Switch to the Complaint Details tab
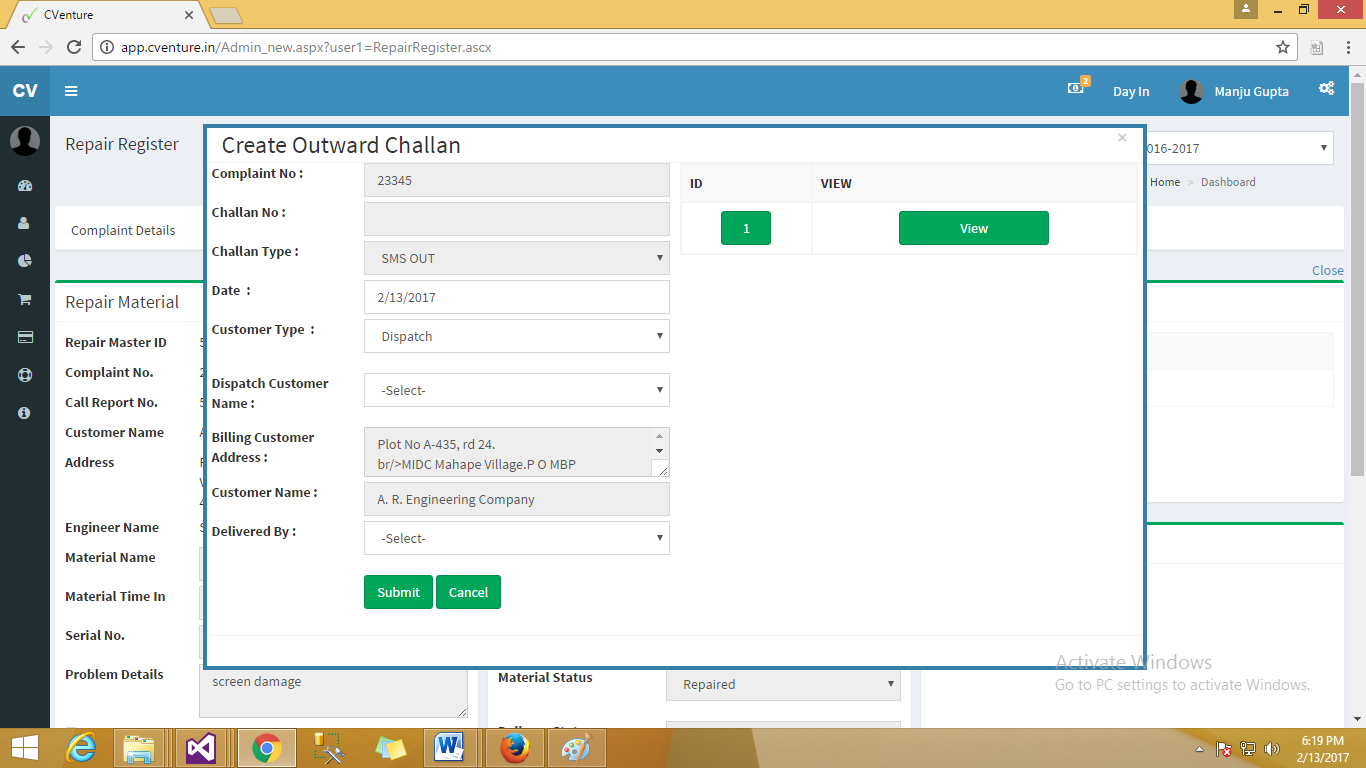 123,230
